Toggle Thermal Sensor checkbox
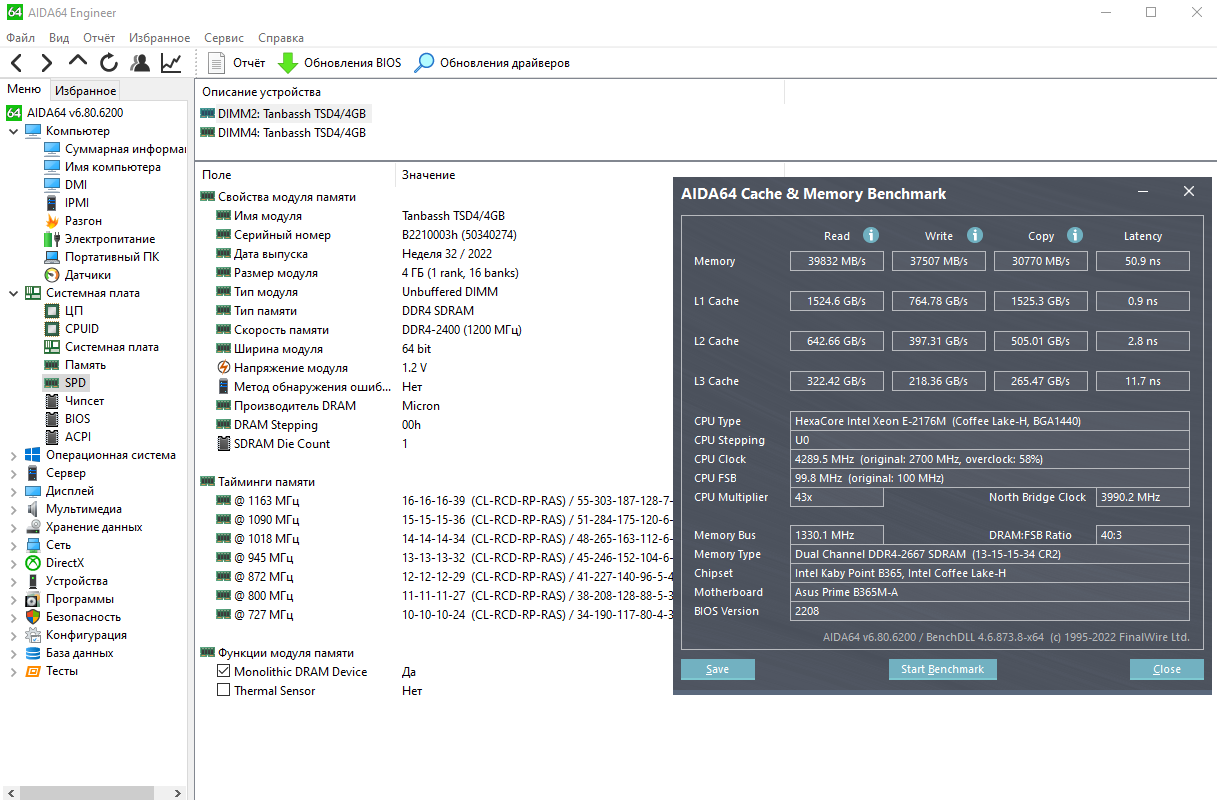 224,691
